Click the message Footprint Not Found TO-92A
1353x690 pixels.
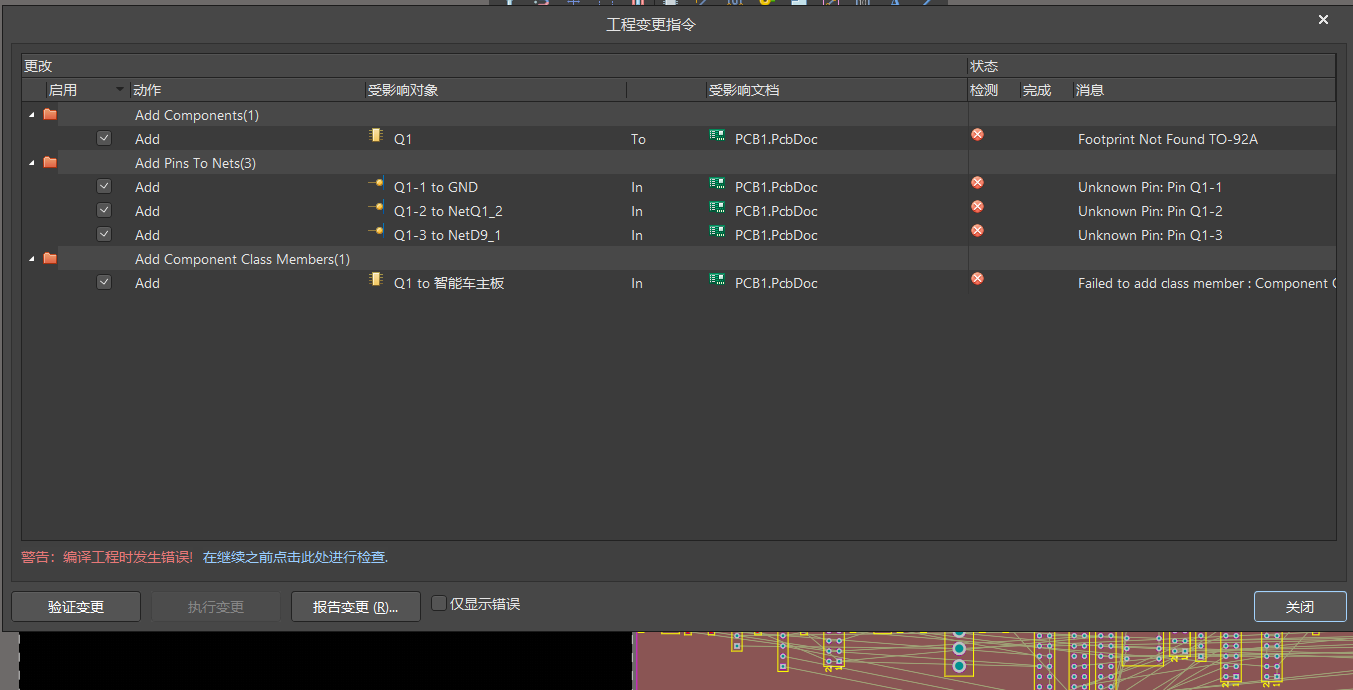coord(1168,139)
